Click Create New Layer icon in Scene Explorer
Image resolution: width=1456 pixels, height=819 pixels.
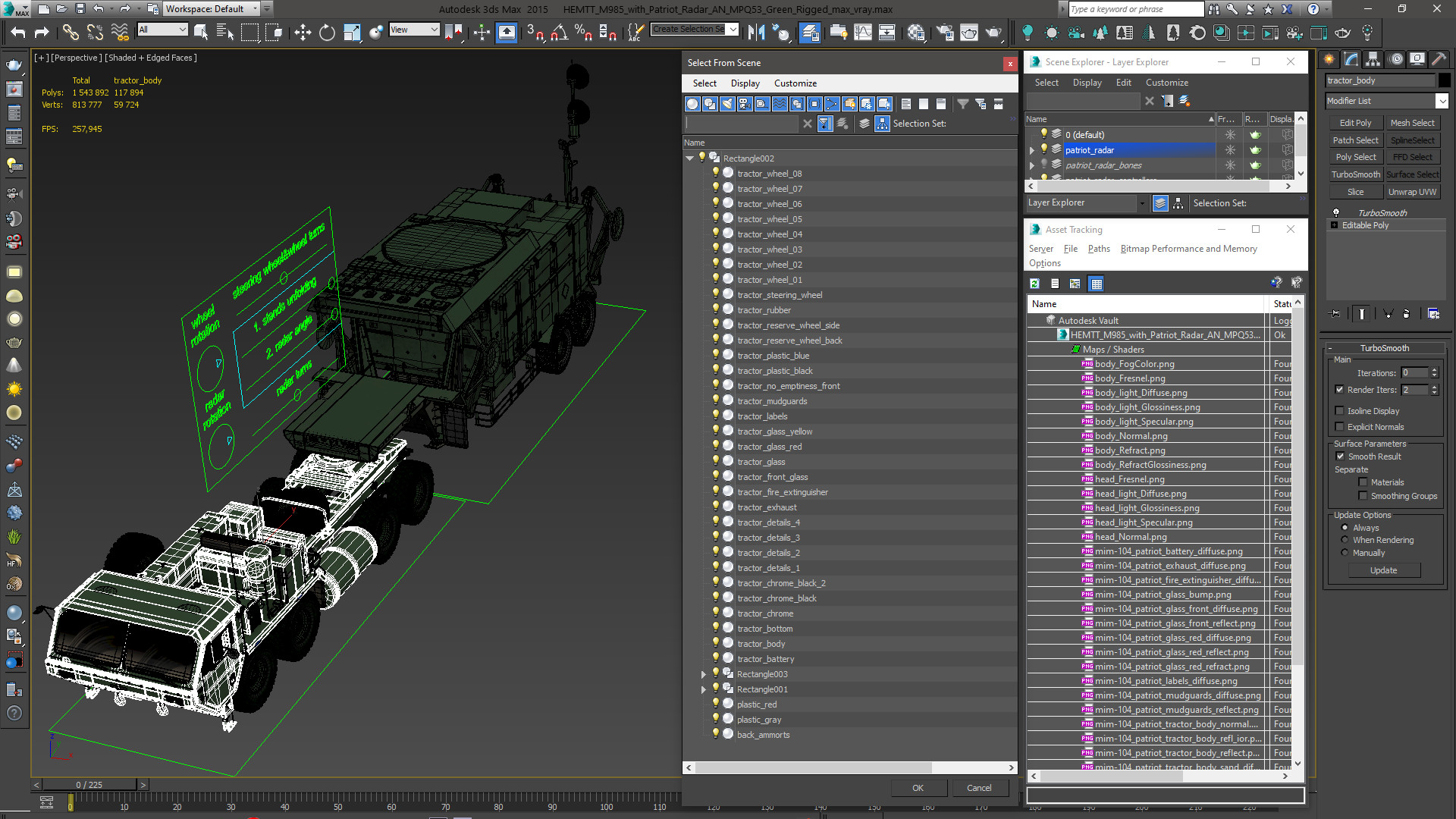click(x=1185, y=101)
